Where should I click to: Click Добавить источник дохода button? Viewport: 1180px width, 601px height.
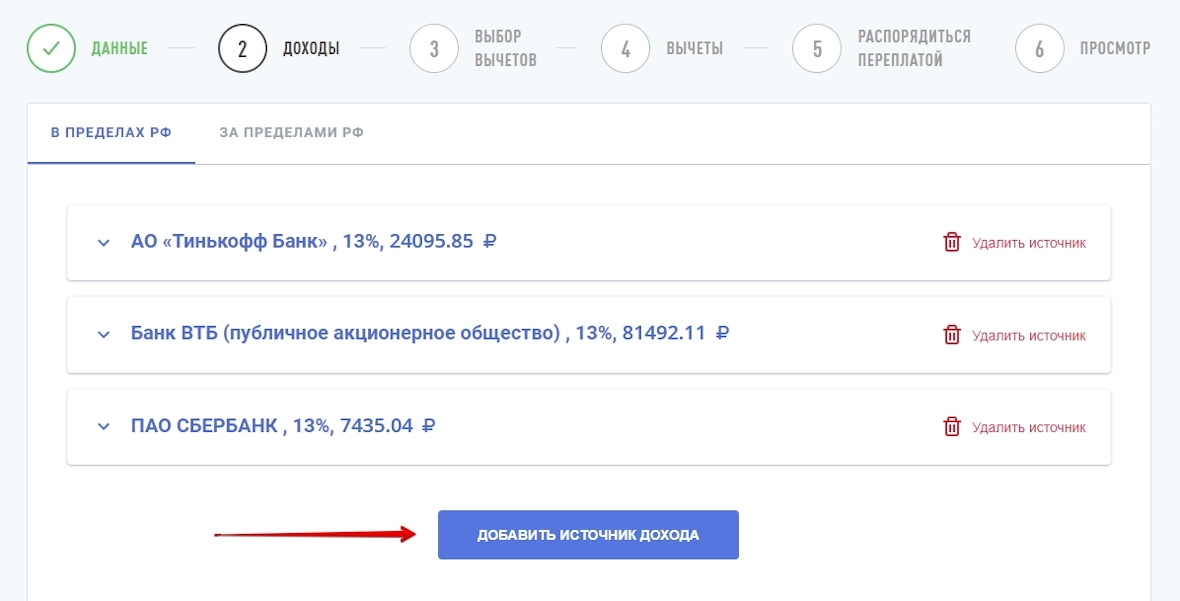tap(588, 535)
